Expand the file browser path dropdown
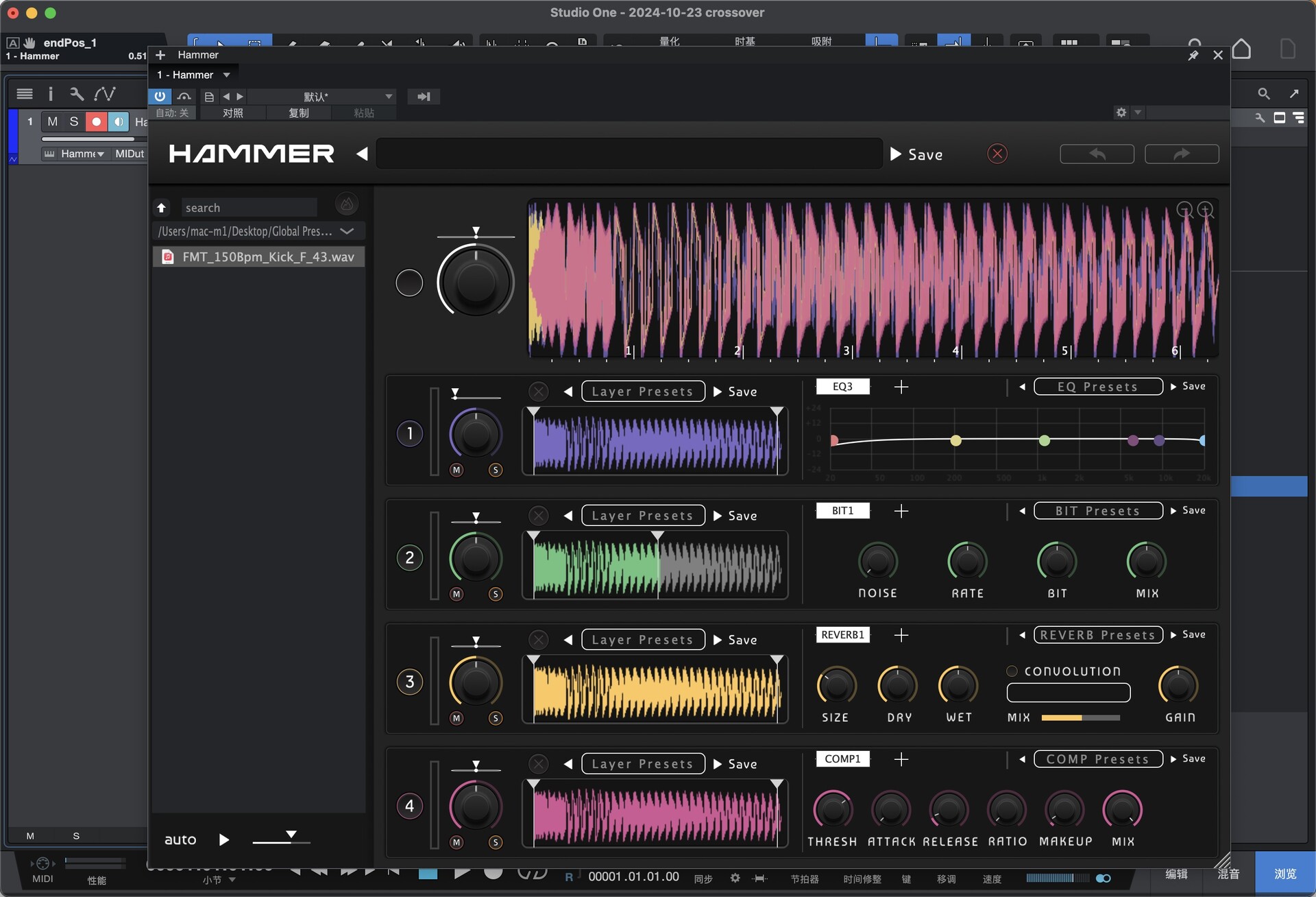Screen dimensions: 1316x897 coord(347,231)
